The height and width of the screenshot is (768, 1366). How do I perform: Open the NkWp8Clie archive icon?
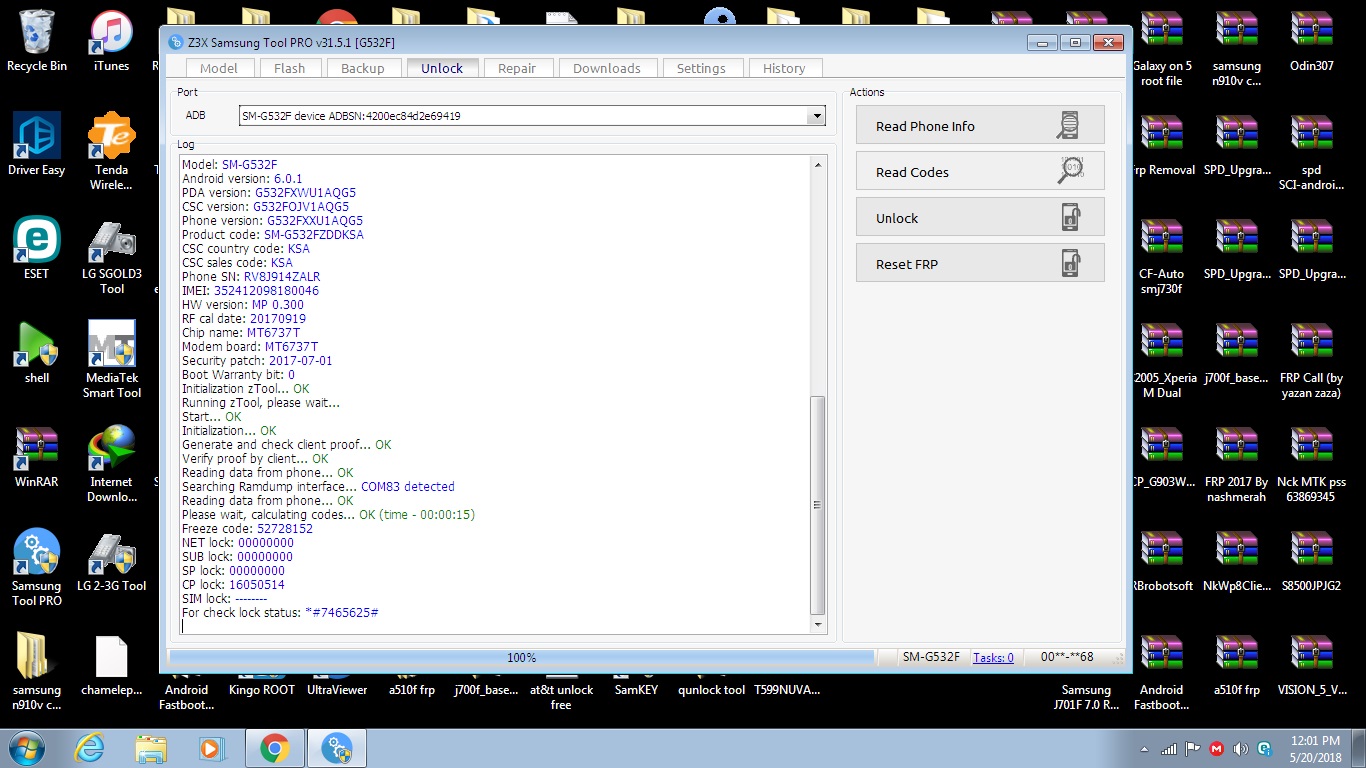click(1236, 560)
